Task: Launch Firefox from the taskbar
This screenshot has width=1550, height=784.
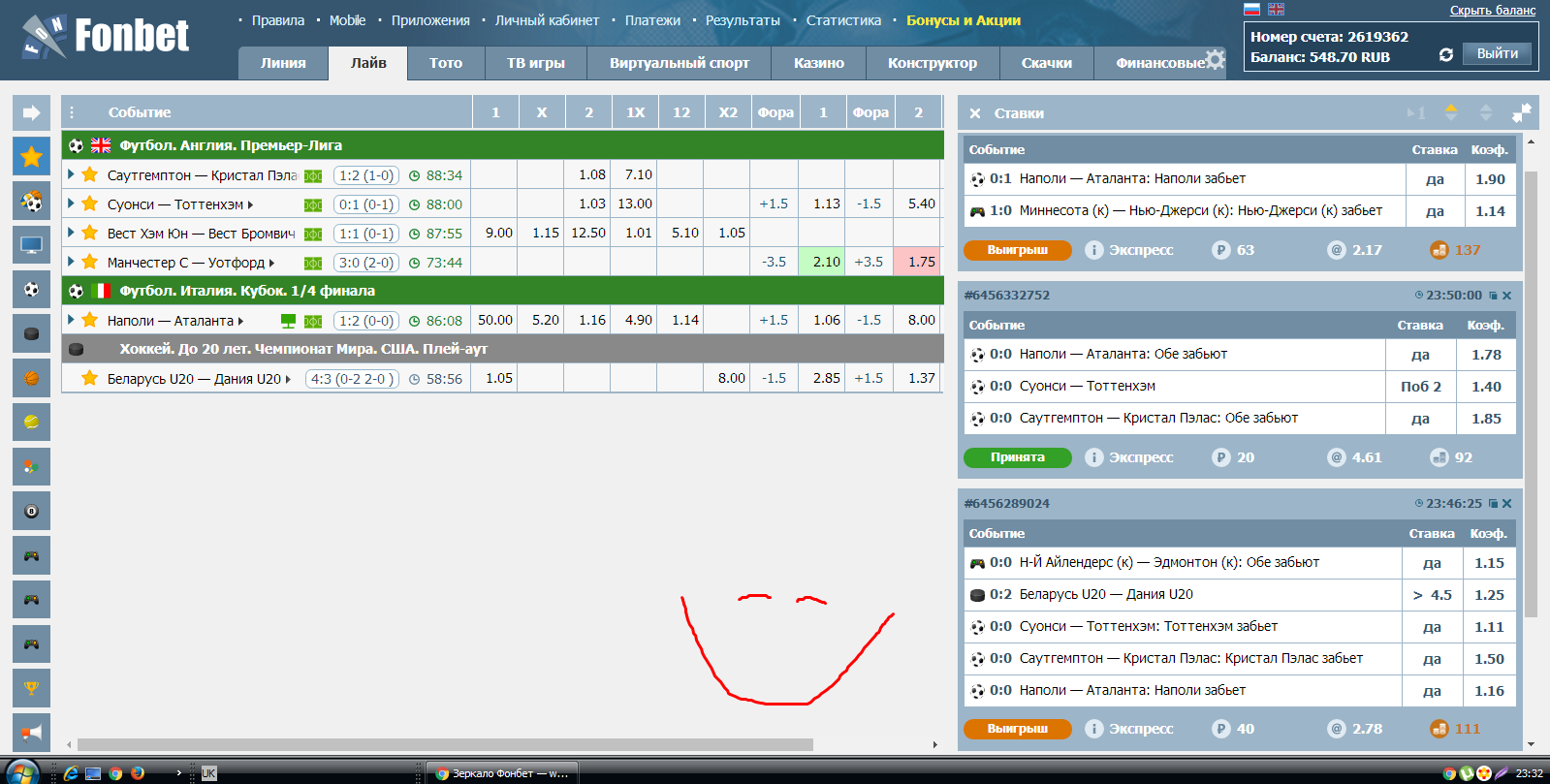Action: coord(138,772)
